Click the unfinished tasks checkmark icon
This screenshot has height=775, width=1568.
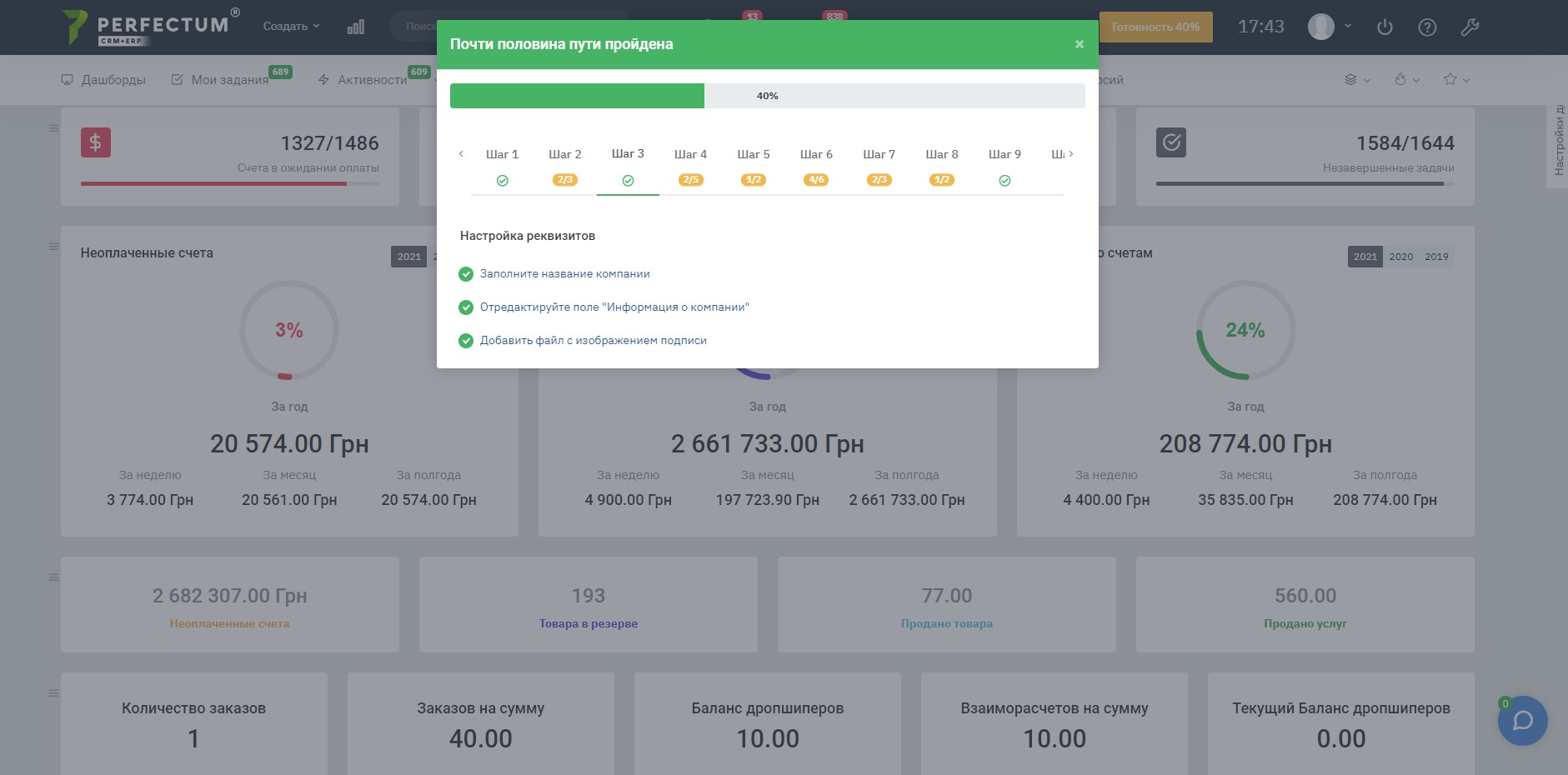point(1171,142)
